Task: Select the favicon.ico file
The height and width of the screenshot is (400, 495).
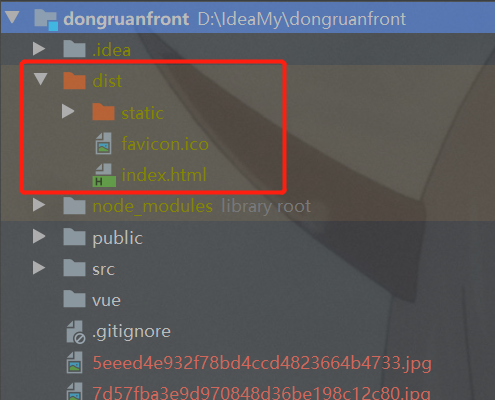Action: (x=165, y=144)
